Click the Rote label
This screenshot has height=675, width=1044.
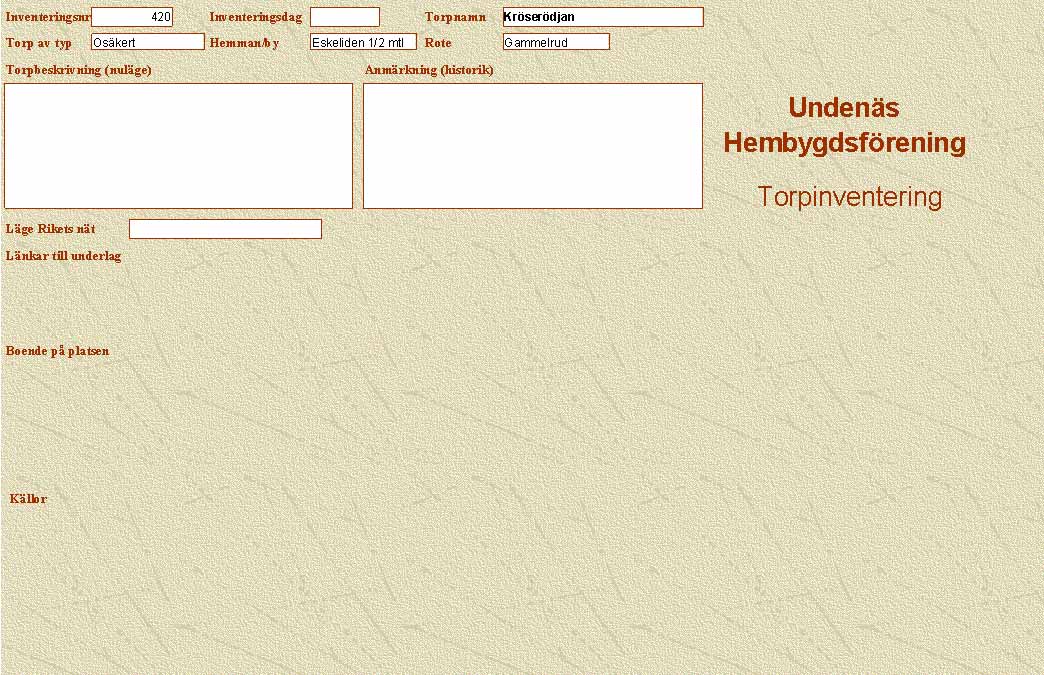pyautogui.click(x=438, y=43)
